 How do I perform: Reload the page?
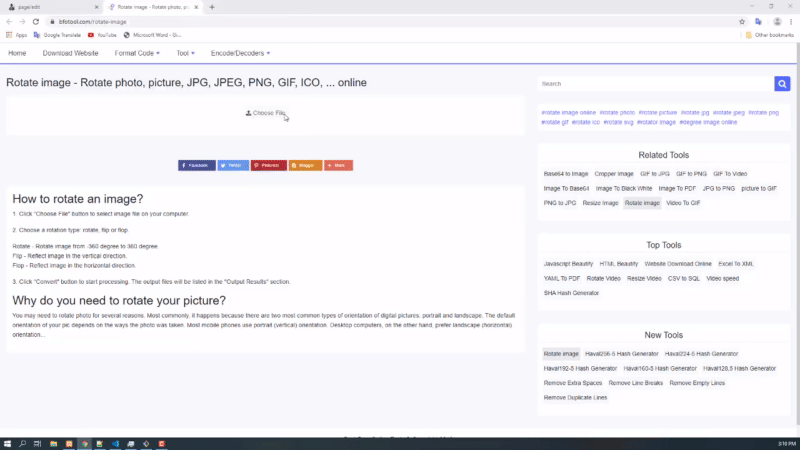pyautogui.click(x=36, y=22)
